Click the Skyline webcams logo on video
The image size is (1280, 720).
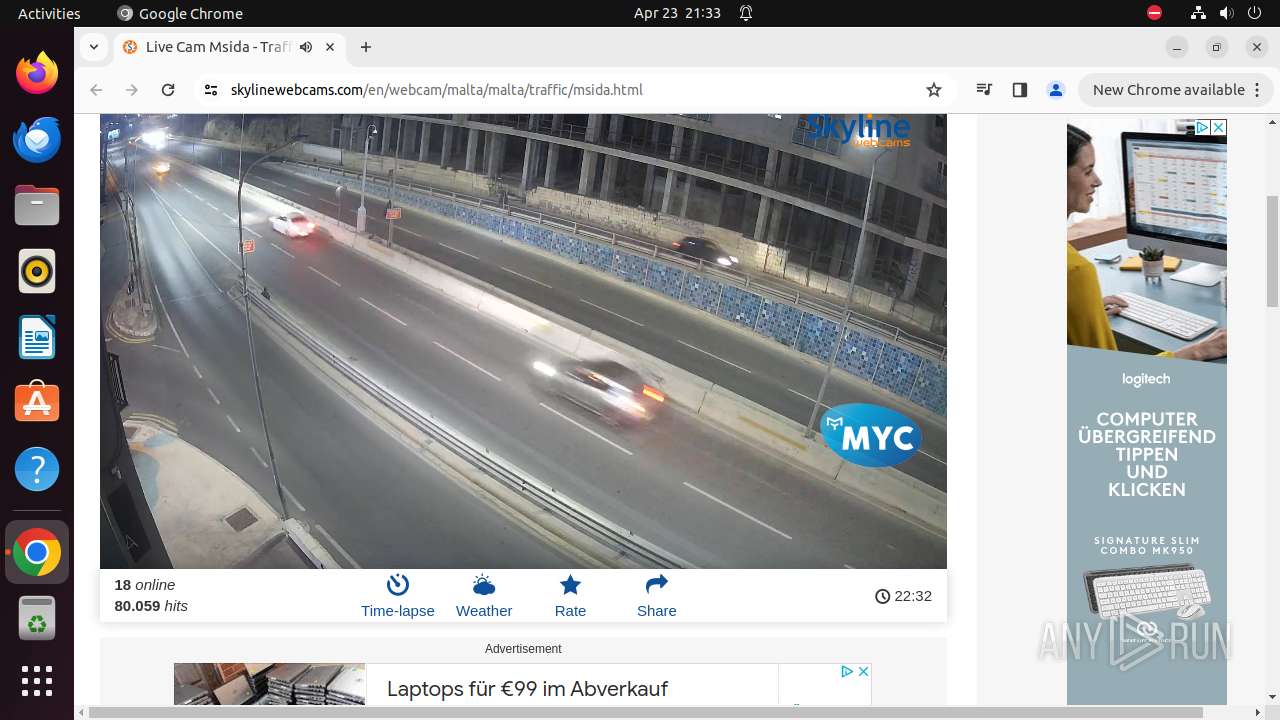point(859,130)
